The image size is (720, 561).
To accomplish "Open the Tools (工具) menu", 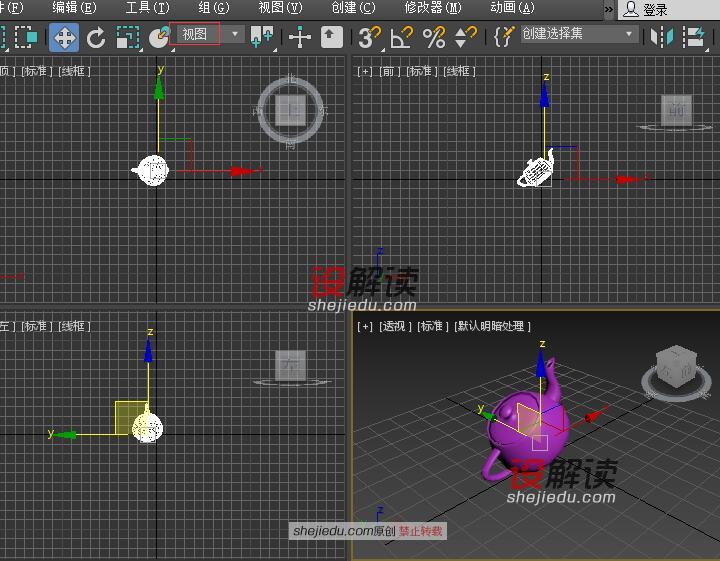I will click(x=147, y=8).
